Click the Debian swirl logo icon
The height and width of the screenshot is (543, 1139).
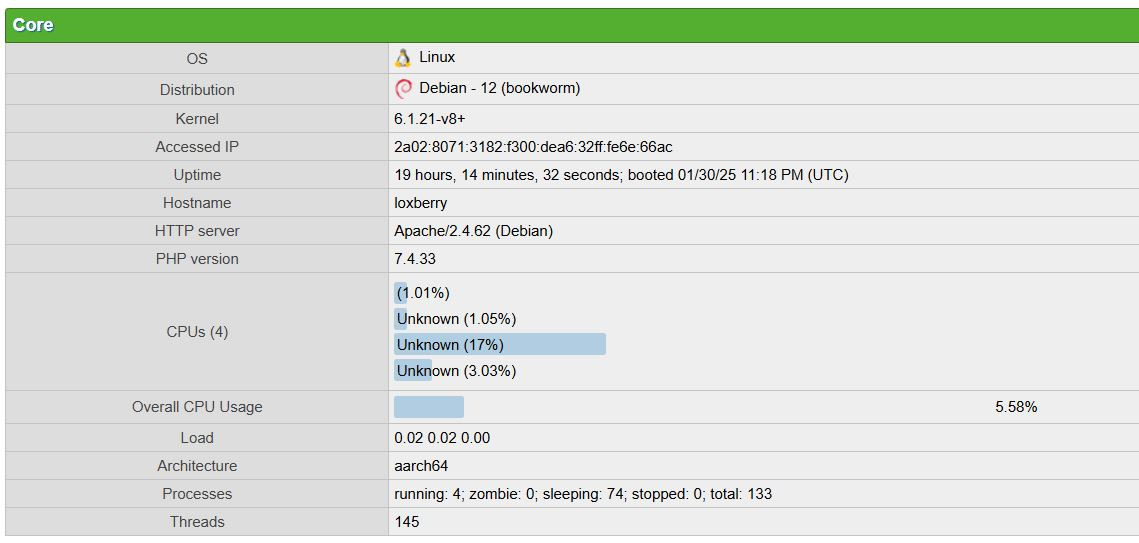tap(403, 89)
